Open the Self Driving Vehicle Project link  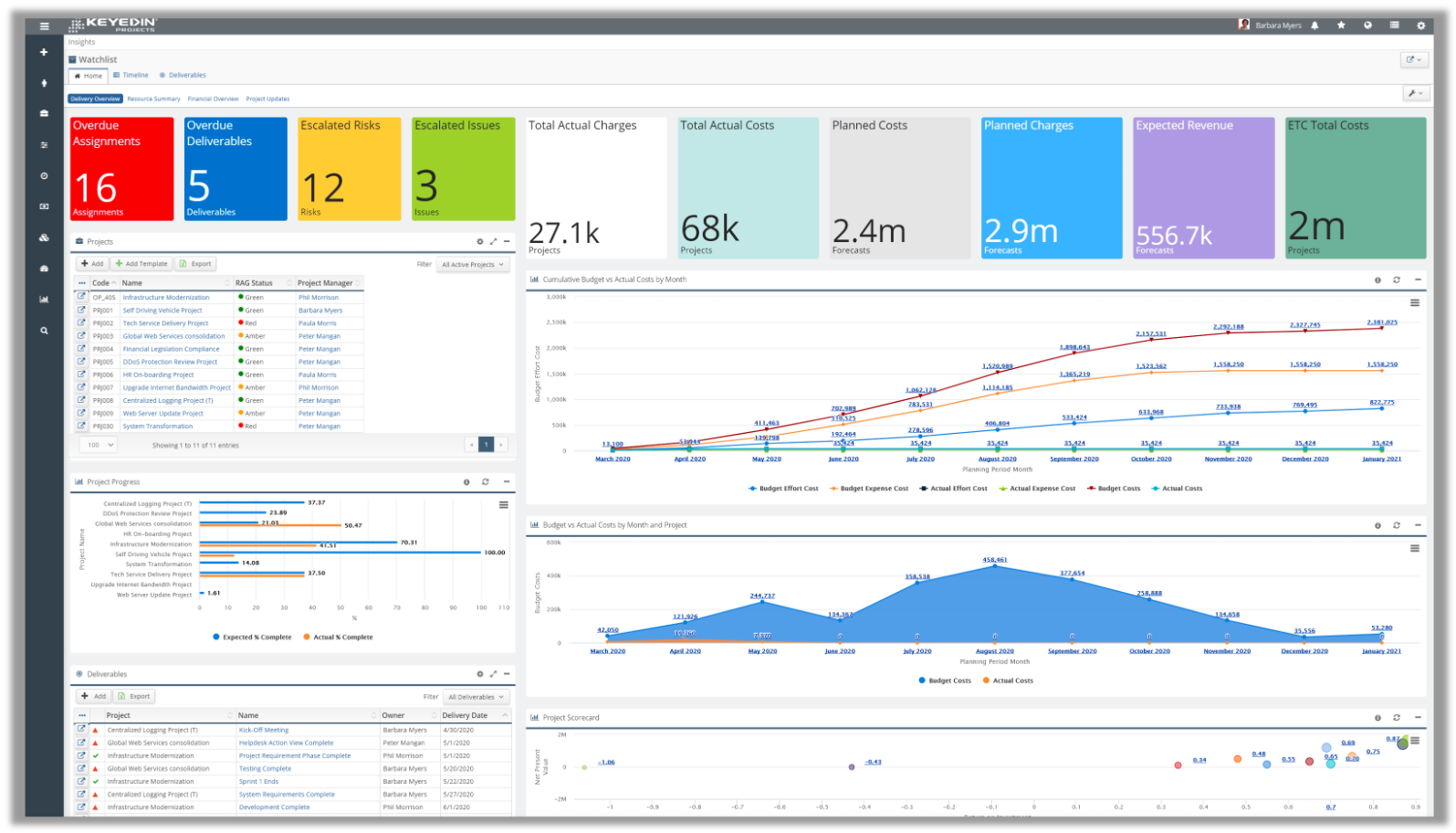pos(162,311)
